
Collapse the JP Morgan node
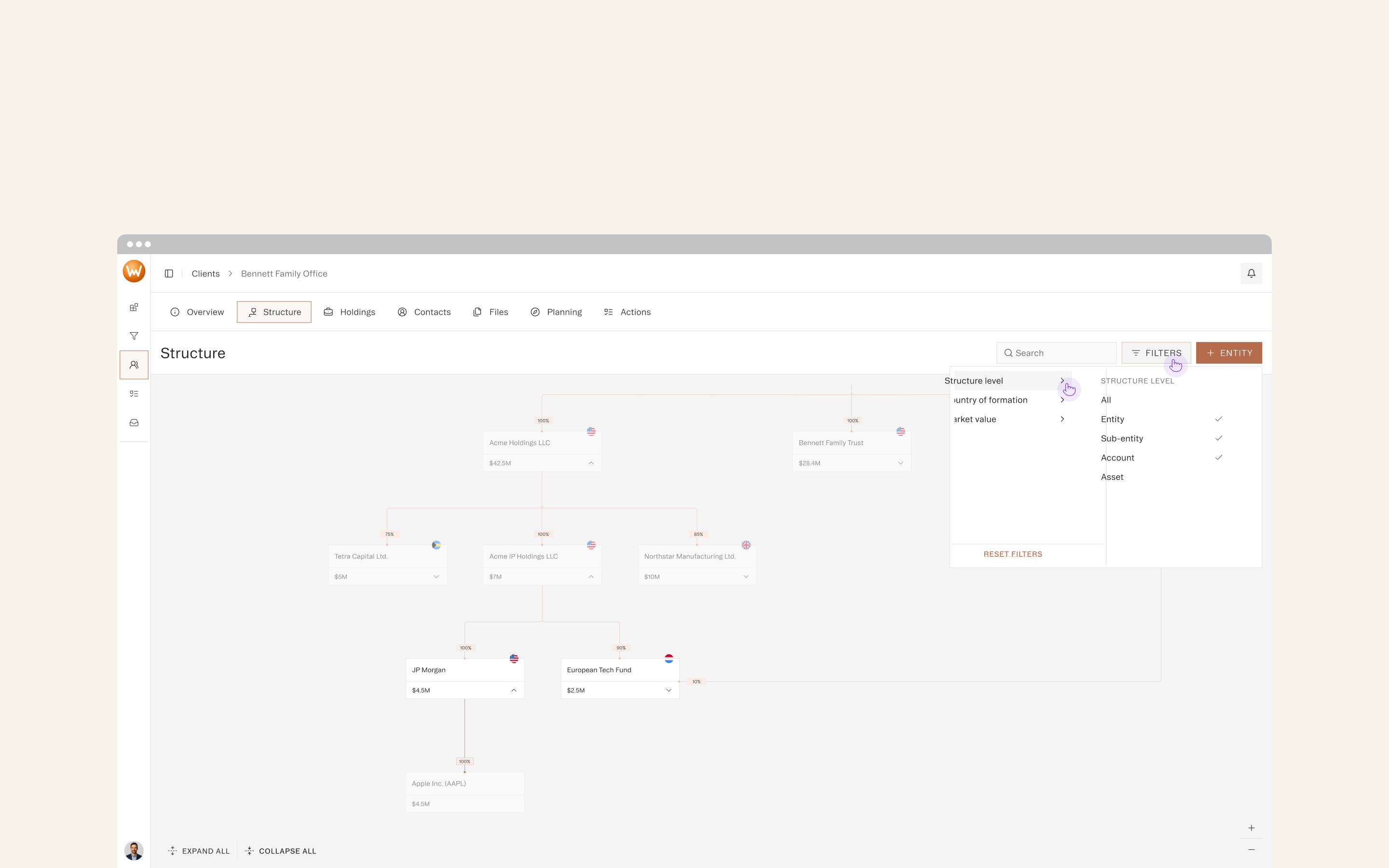pyautogui.click(x=514, y=691)
